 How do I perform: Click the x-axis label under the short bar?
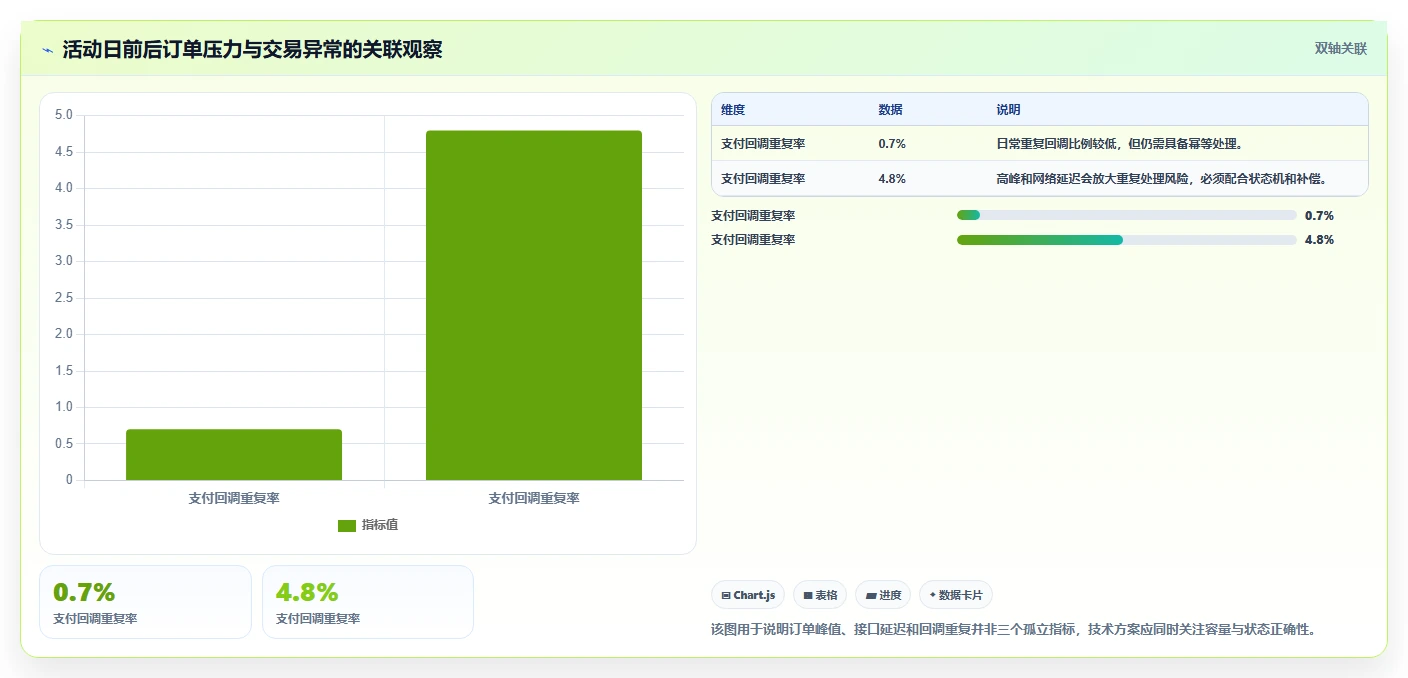[x=234, y=498]
